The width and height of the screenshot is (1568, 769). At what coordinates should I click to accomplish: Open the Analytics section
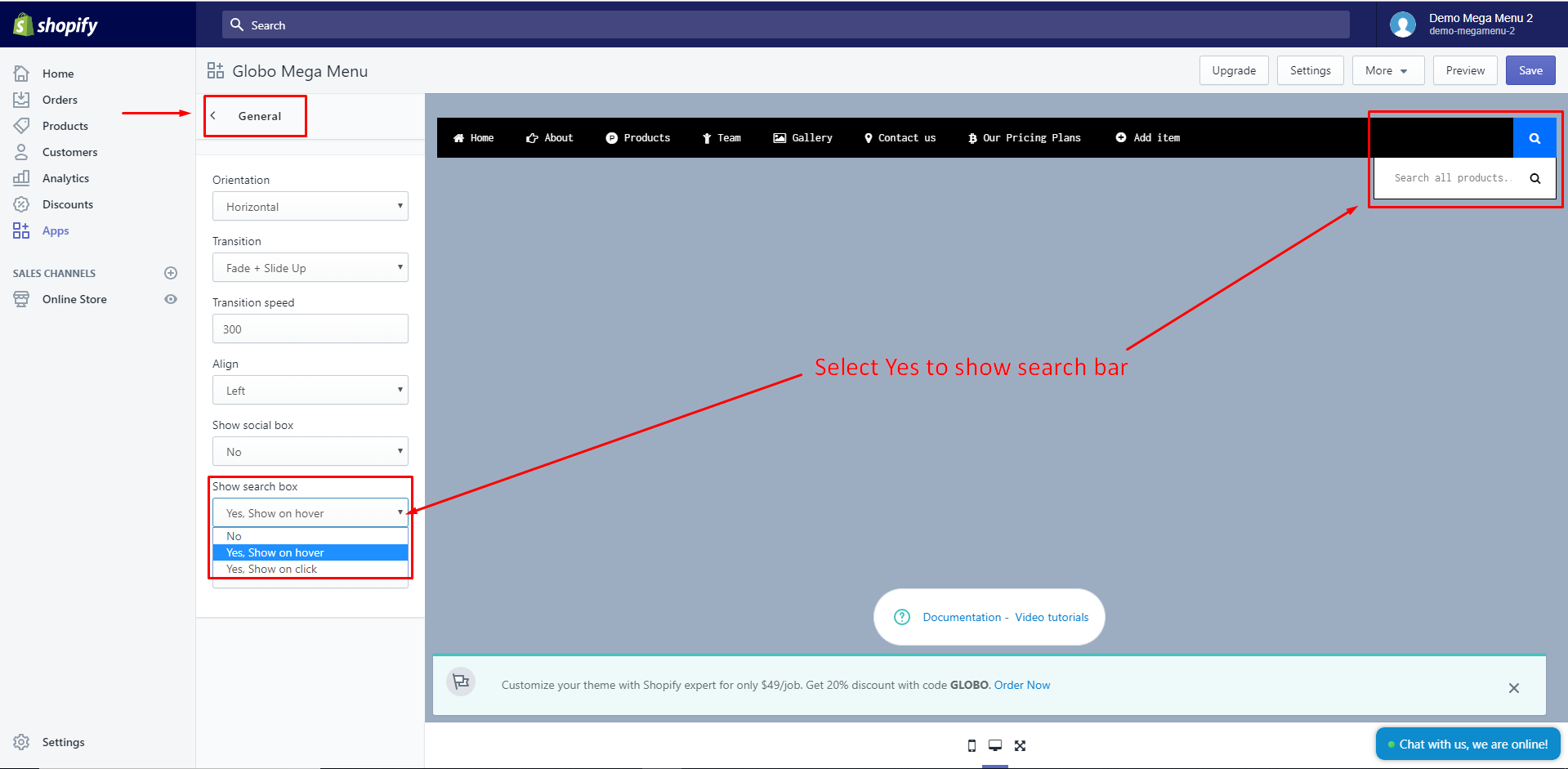coord(66,178)
